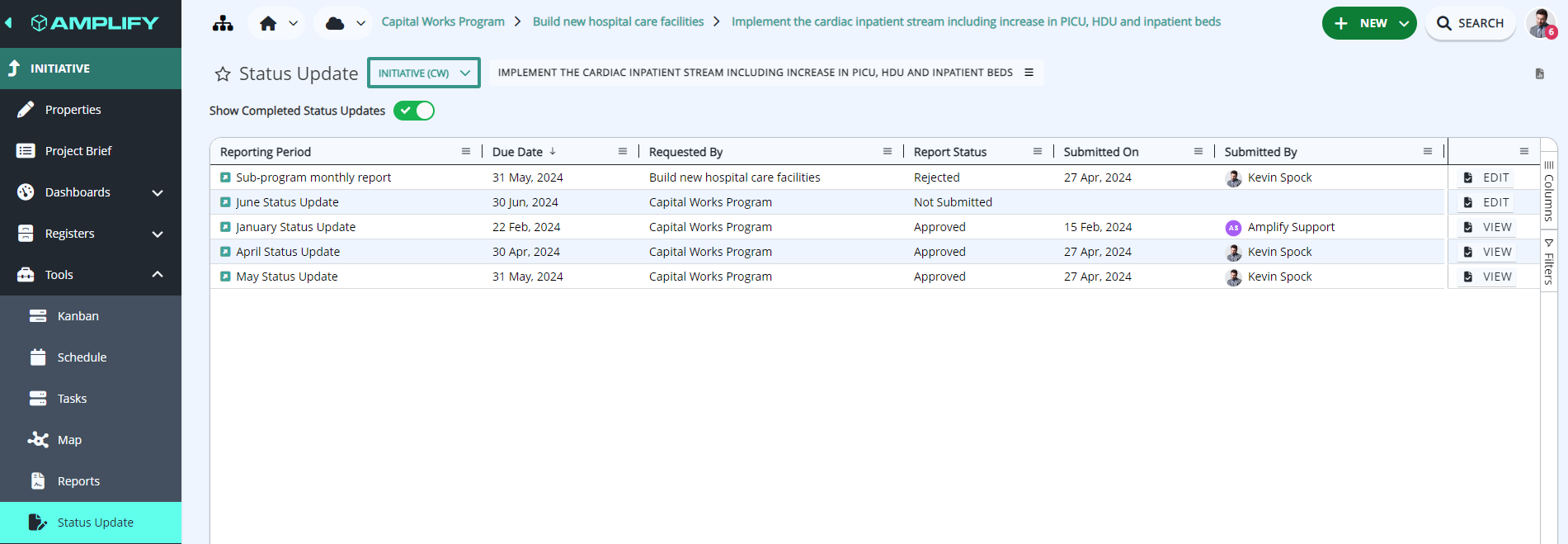Edit the Sub-program monthly report
This screenshot has width=1568, height=544.
pyautogui.click(x=1486, y=177)
